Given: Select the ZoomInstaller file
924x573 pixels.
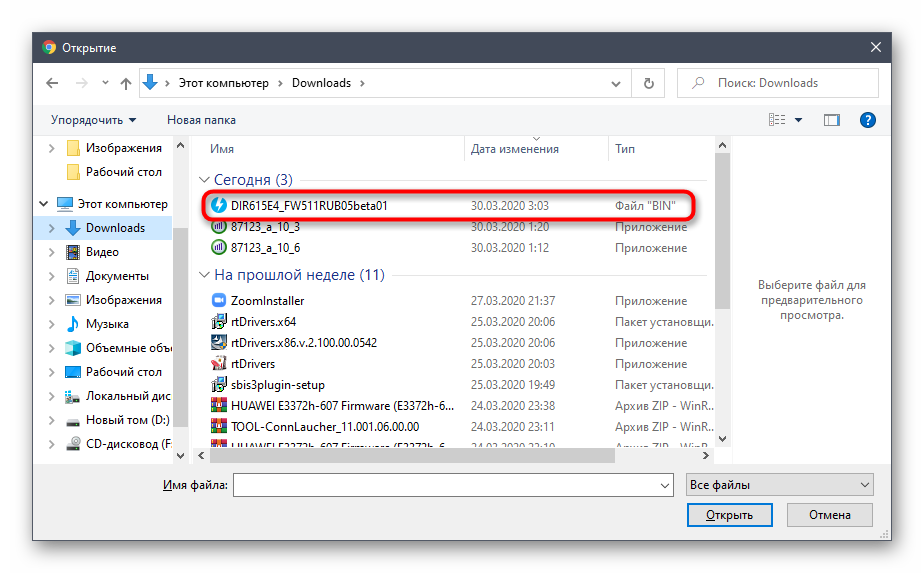Looking at the screenshot, I should tap(267, 301).
